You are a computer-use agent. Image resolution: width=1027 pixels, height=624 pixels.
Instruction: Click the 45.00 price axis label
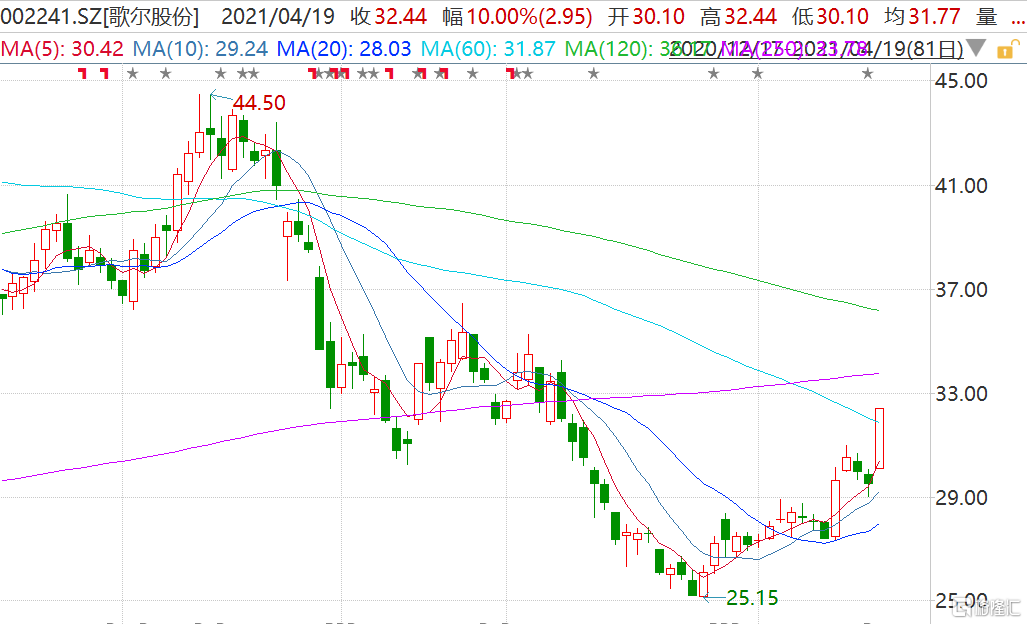click(x=961, y=81)
